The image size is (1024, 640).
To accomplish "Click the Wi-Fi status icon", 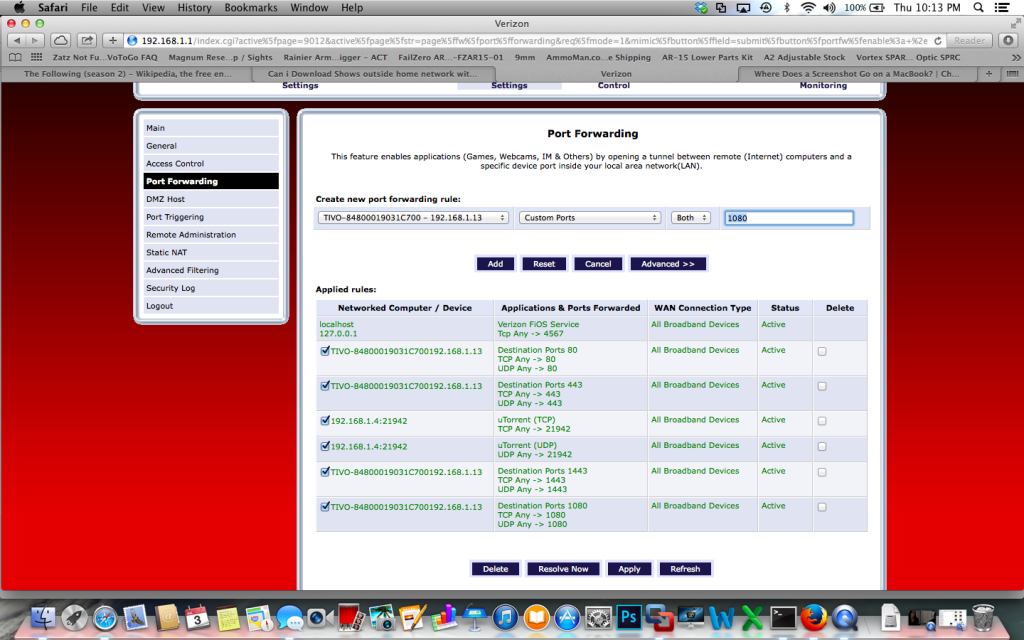I will (808, 8).
